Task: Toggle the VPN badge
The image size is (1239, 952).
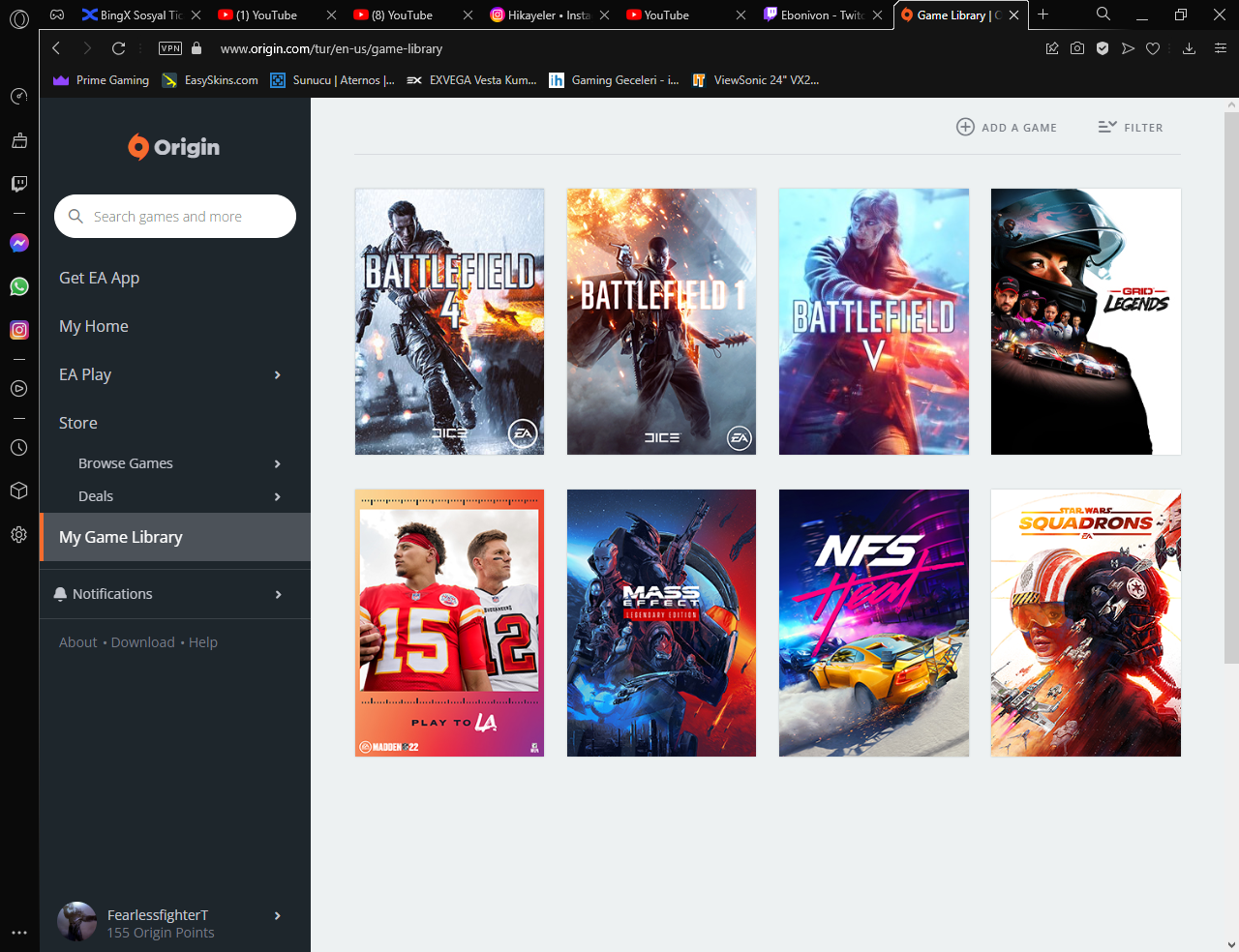Action: (x=170, y=48)
